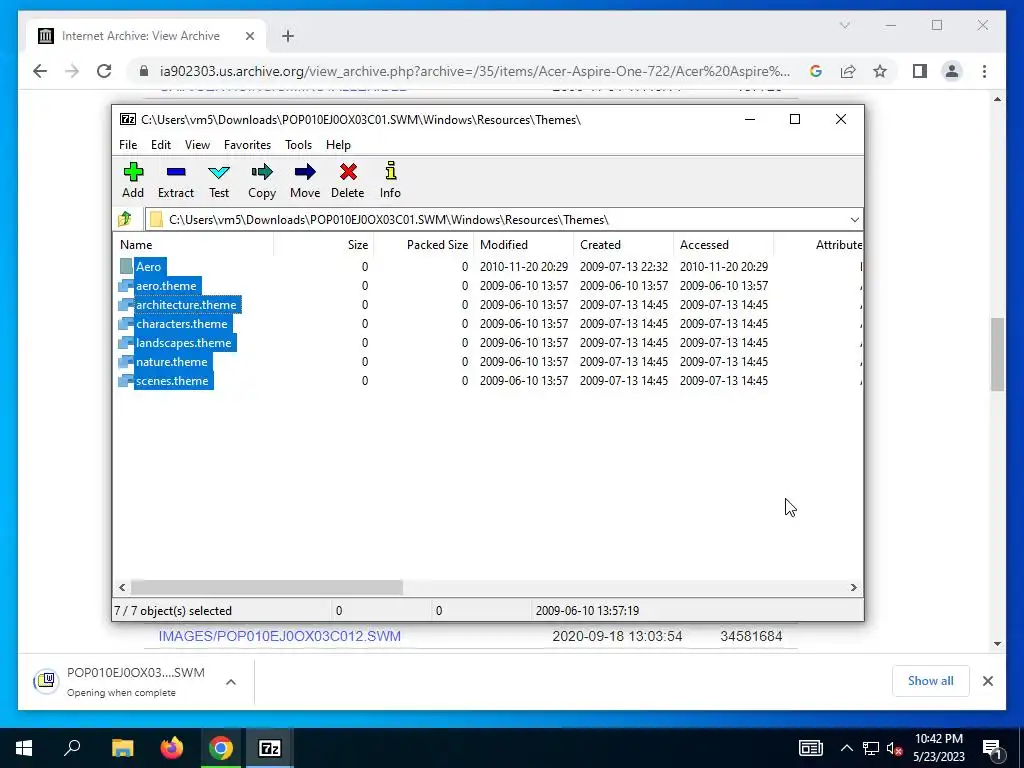Open the Help menu

tap(338, 145)
